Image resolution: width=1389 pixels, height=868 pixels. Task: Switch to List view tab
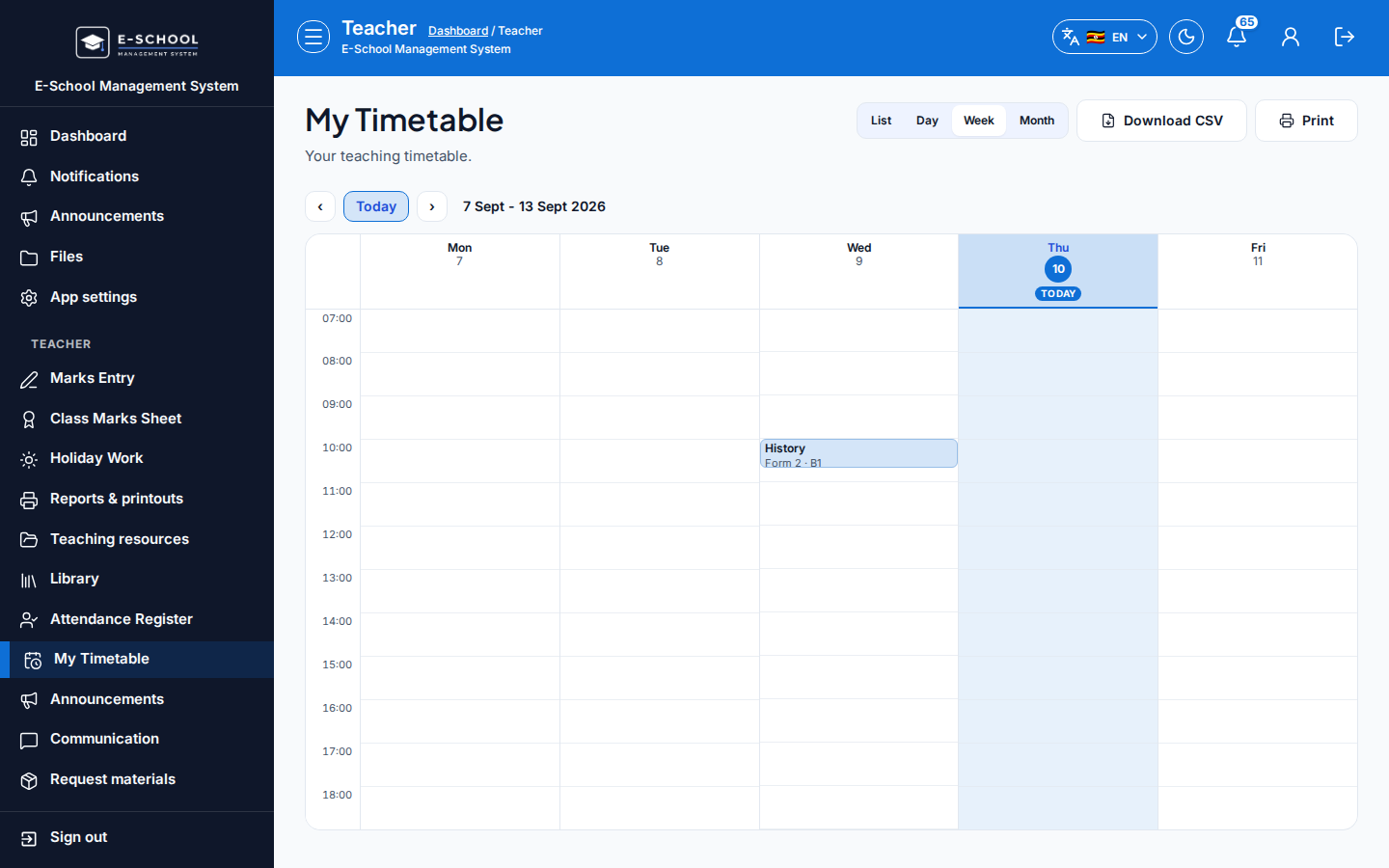click(882, 121)
